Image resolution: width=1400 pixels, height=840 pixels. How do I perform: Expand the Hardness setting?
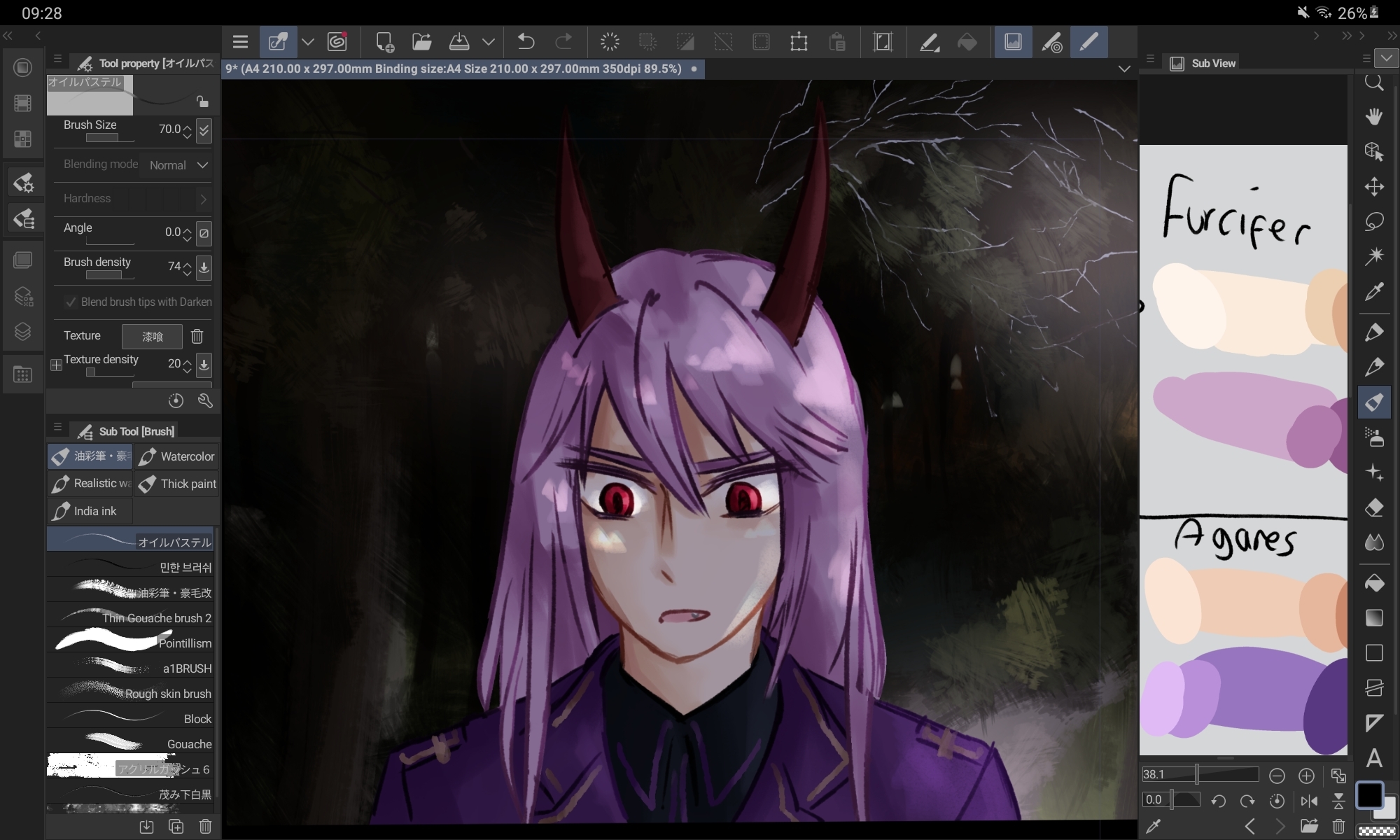[x=203, y=199]
